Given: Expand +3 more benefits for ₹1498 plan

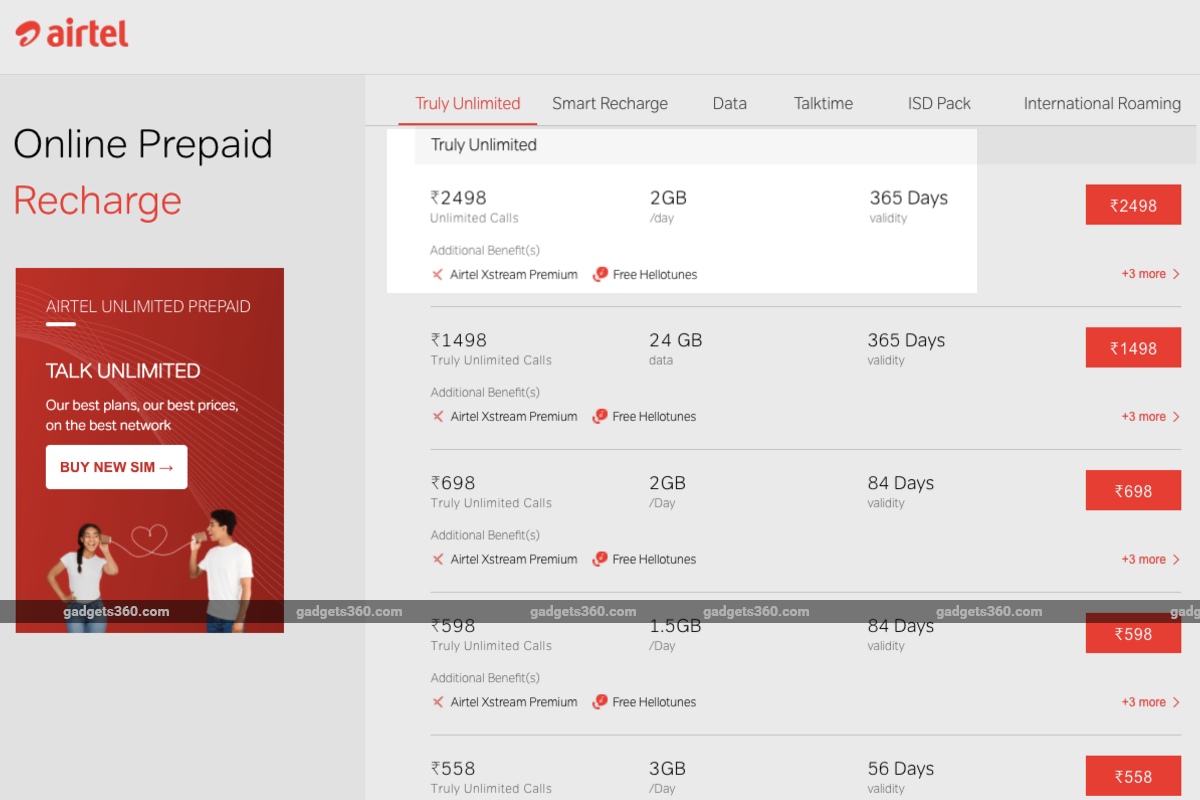Looking at the screenshot, I should [1148, 416].
